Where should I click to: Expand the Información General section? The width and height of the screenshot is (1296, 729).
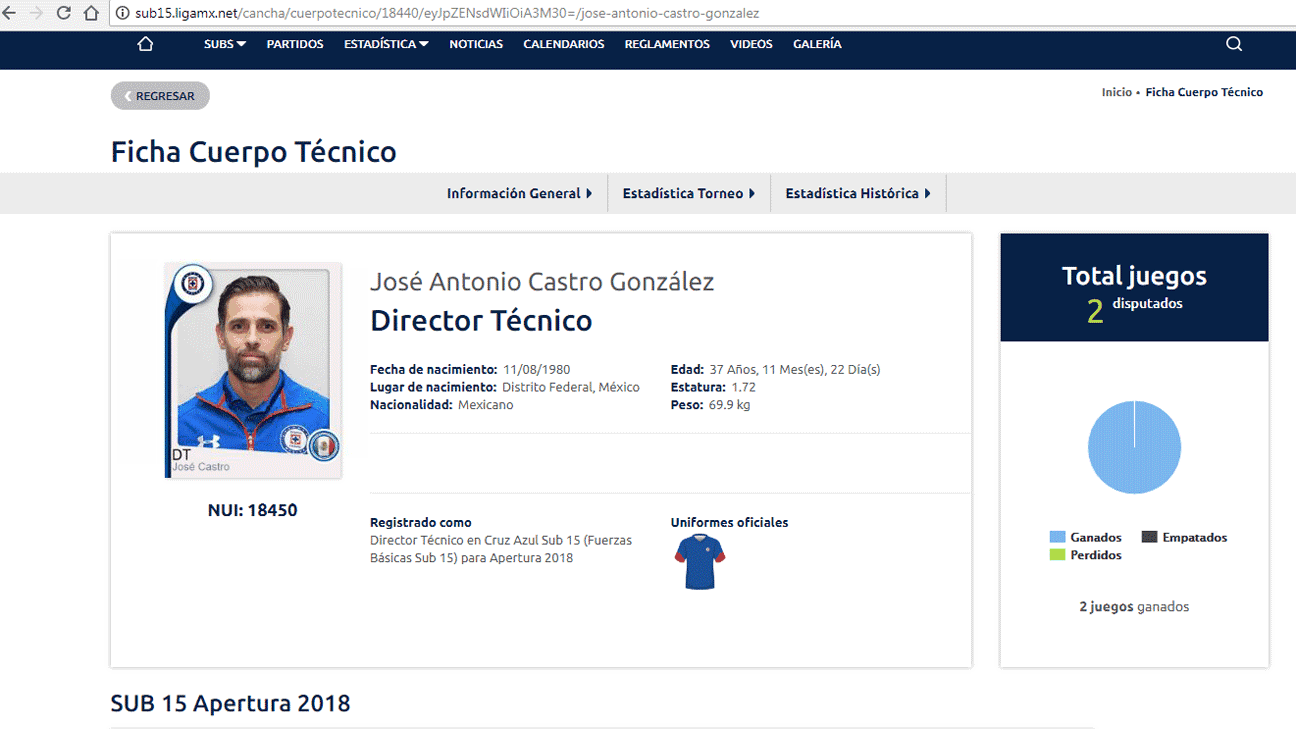pos(519,193)
